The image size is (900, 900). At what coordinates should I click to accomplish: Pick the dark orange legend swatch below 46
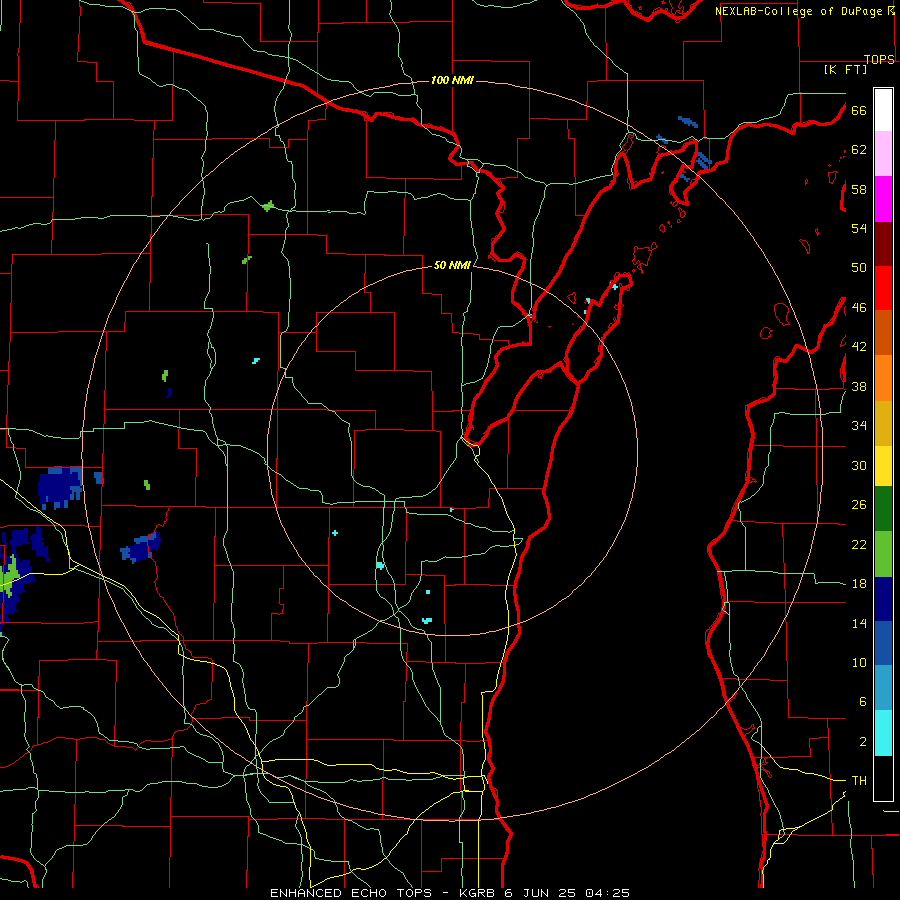883,332
